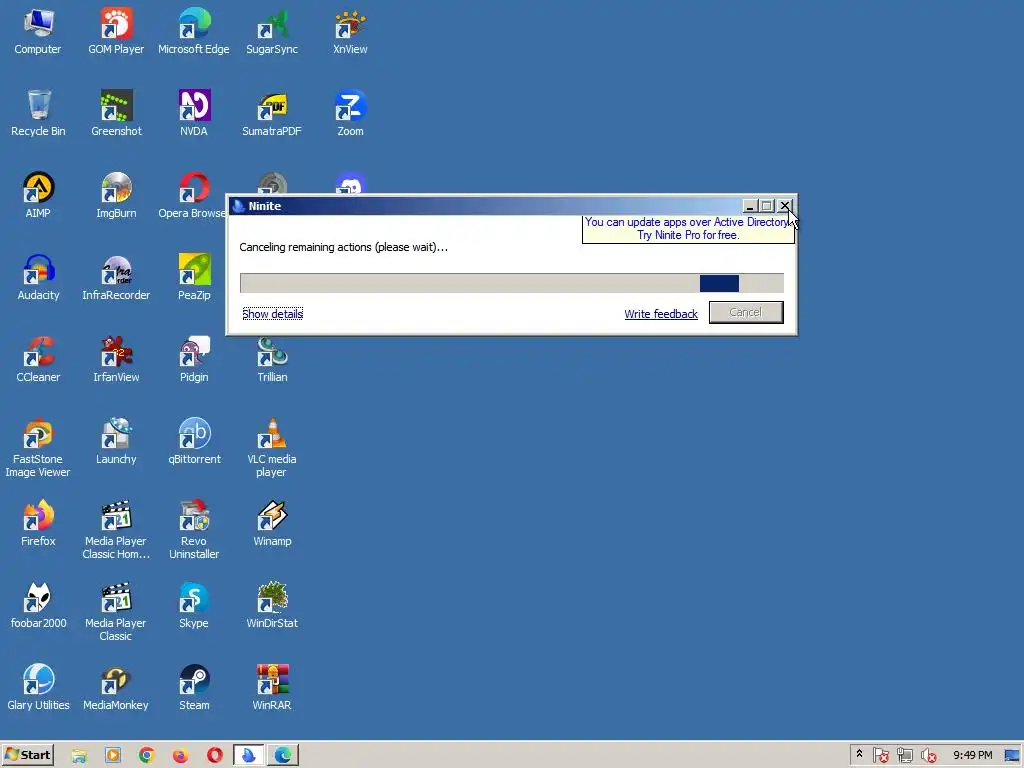Select FastStone Image Viewer shortcut
The height and width of the screenshot is (768, 1024).
(x=38, y=448)
